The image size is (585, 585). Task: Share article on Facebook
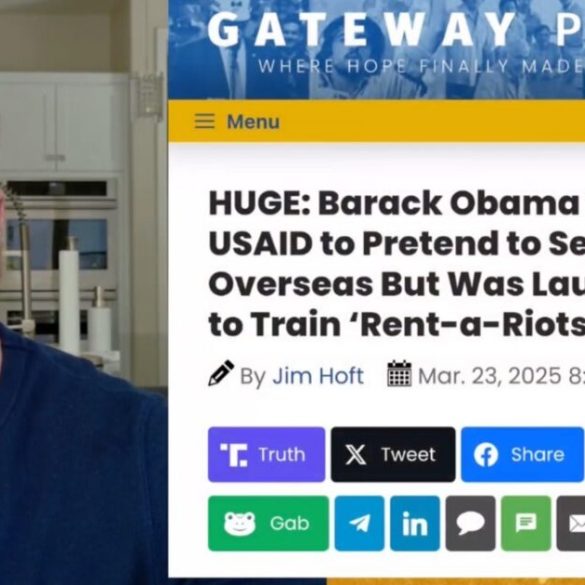523,454
